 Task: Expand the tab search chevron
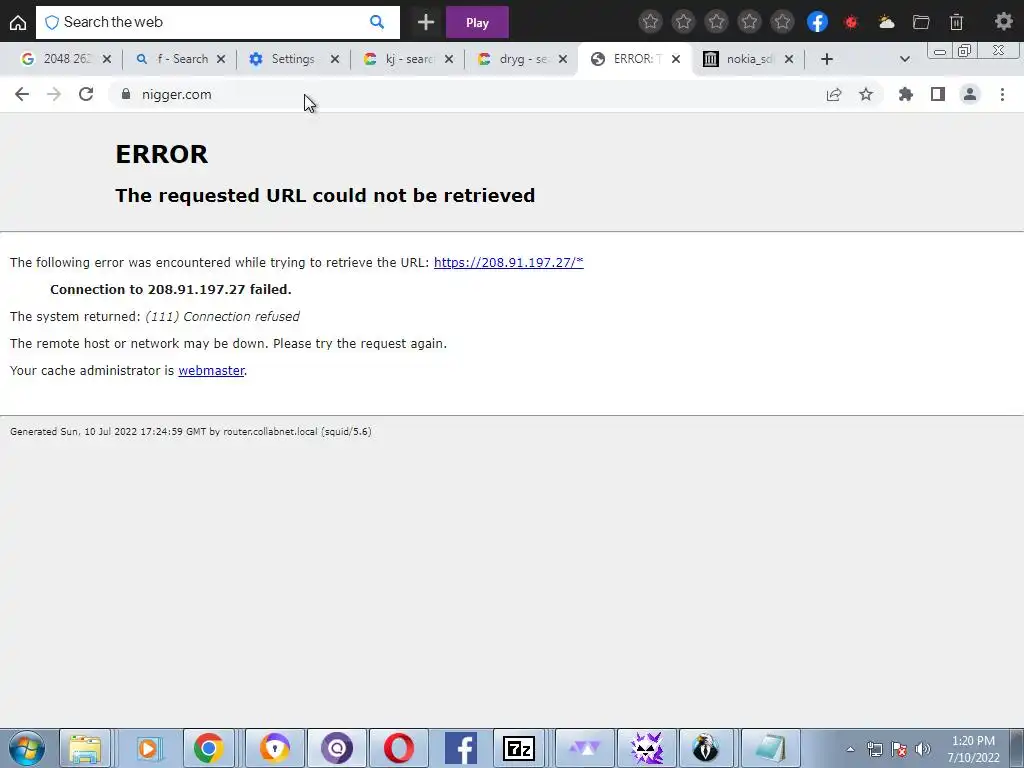904,59
